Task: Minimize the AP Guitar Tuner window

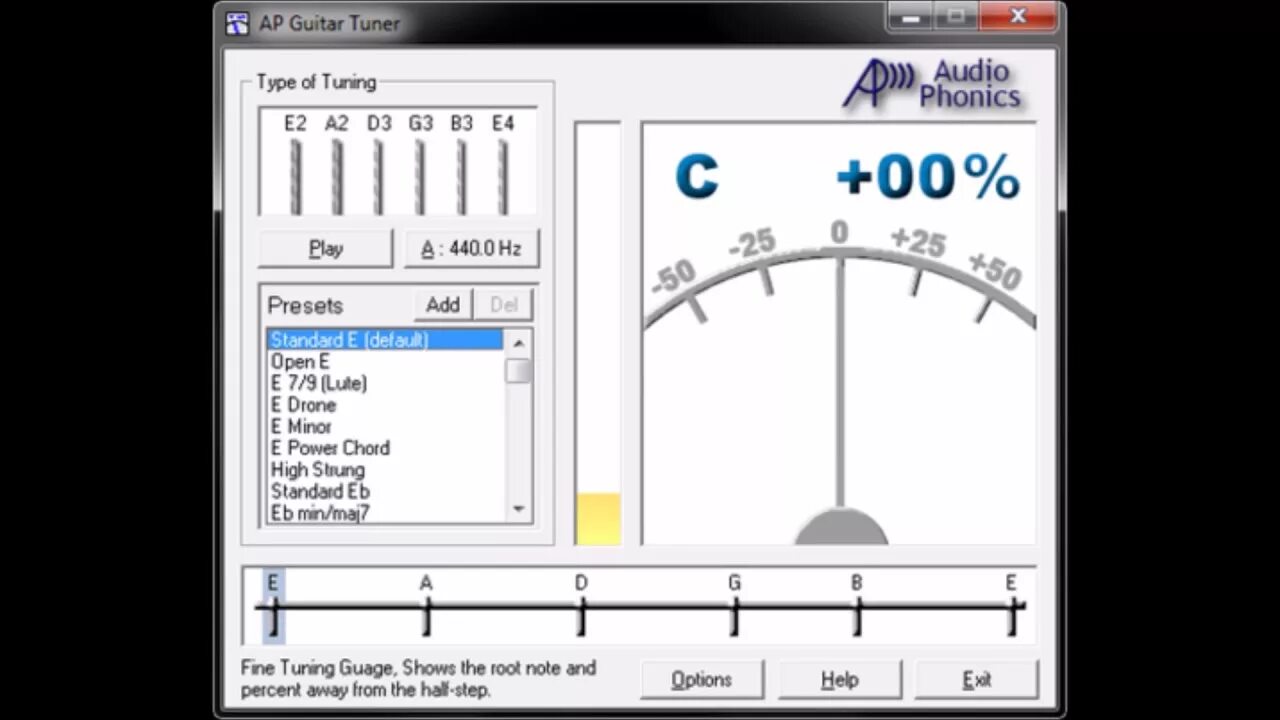Action: 911,16
